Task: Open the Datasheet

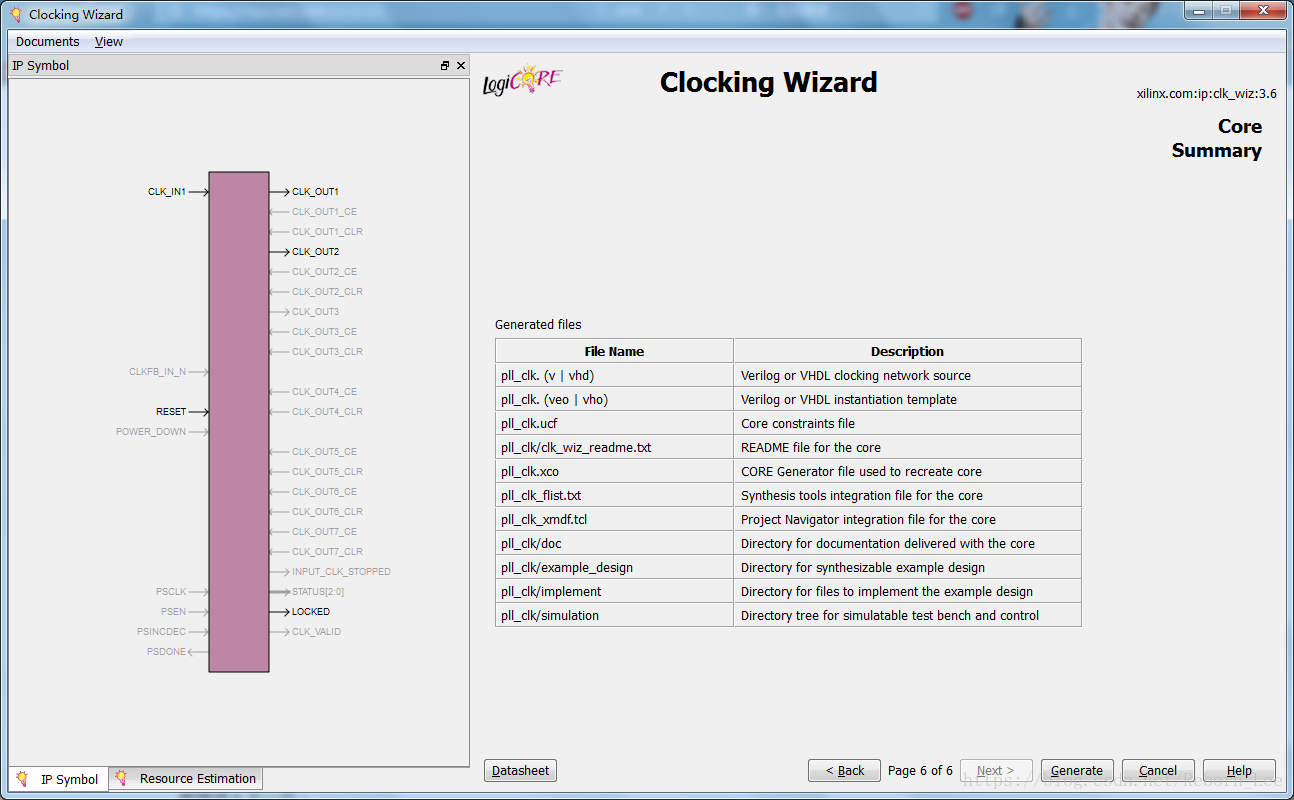Action: point(520,770)
